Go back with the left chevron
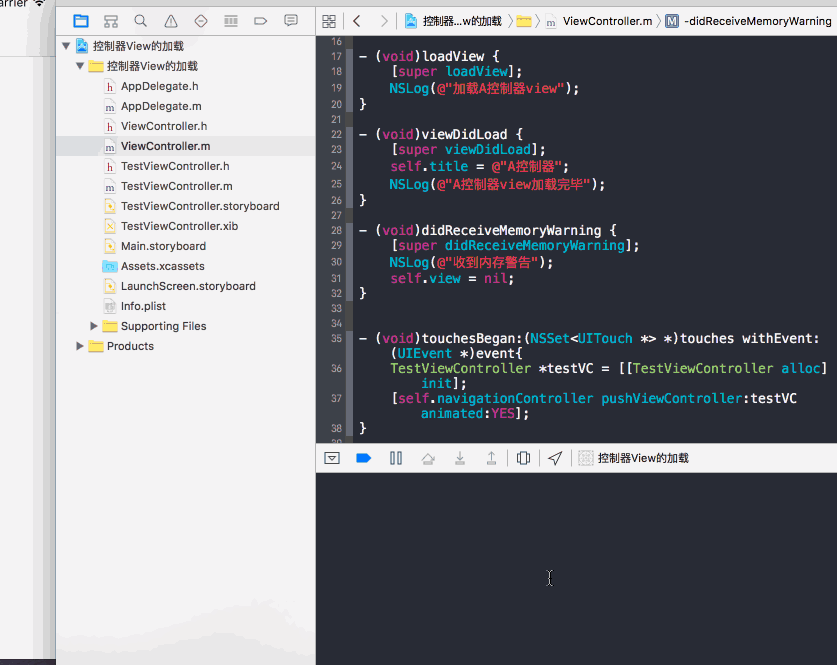 (357, 21)
